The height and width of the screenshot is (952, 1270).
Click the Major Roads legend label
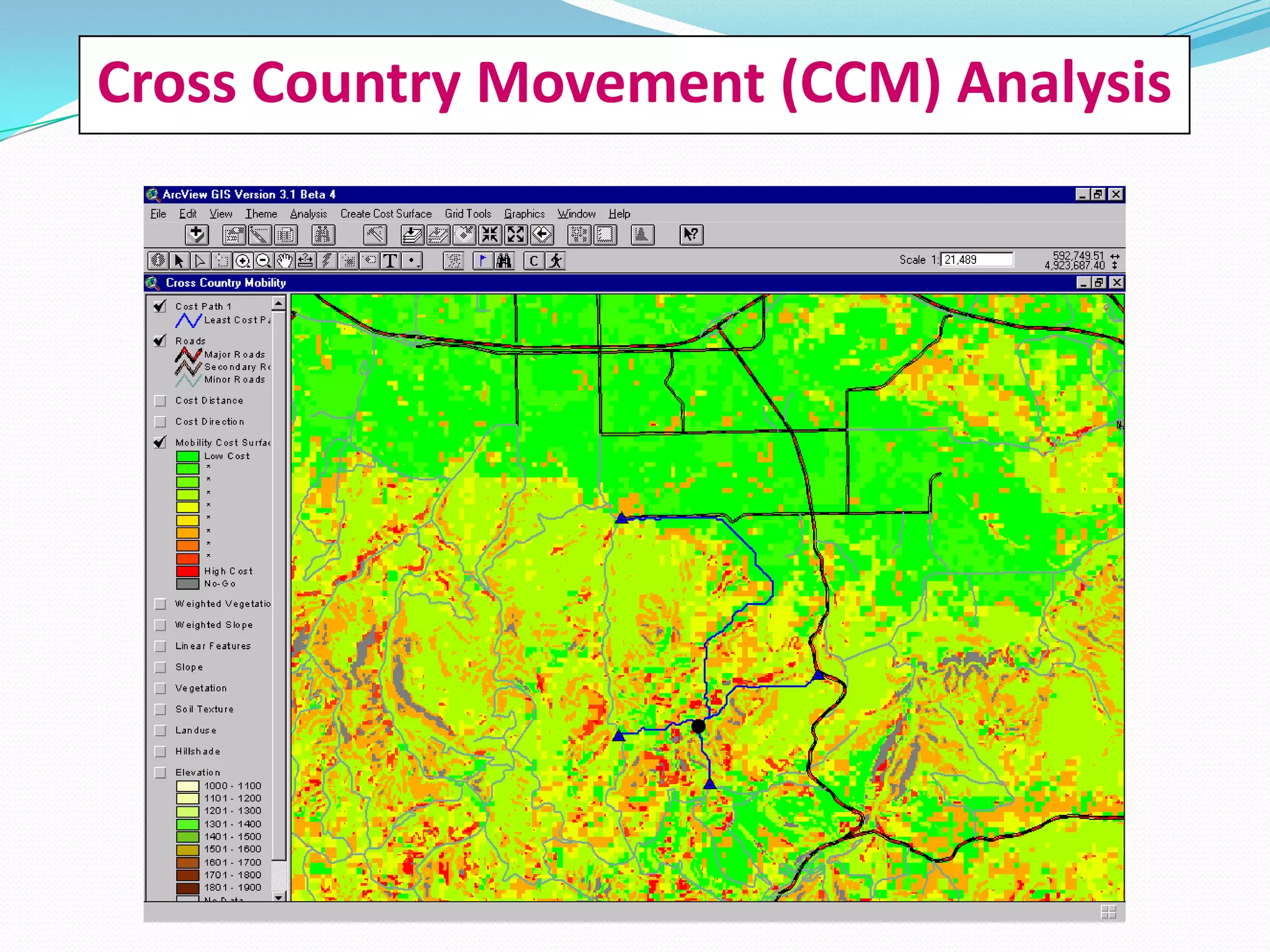(235, 355)
